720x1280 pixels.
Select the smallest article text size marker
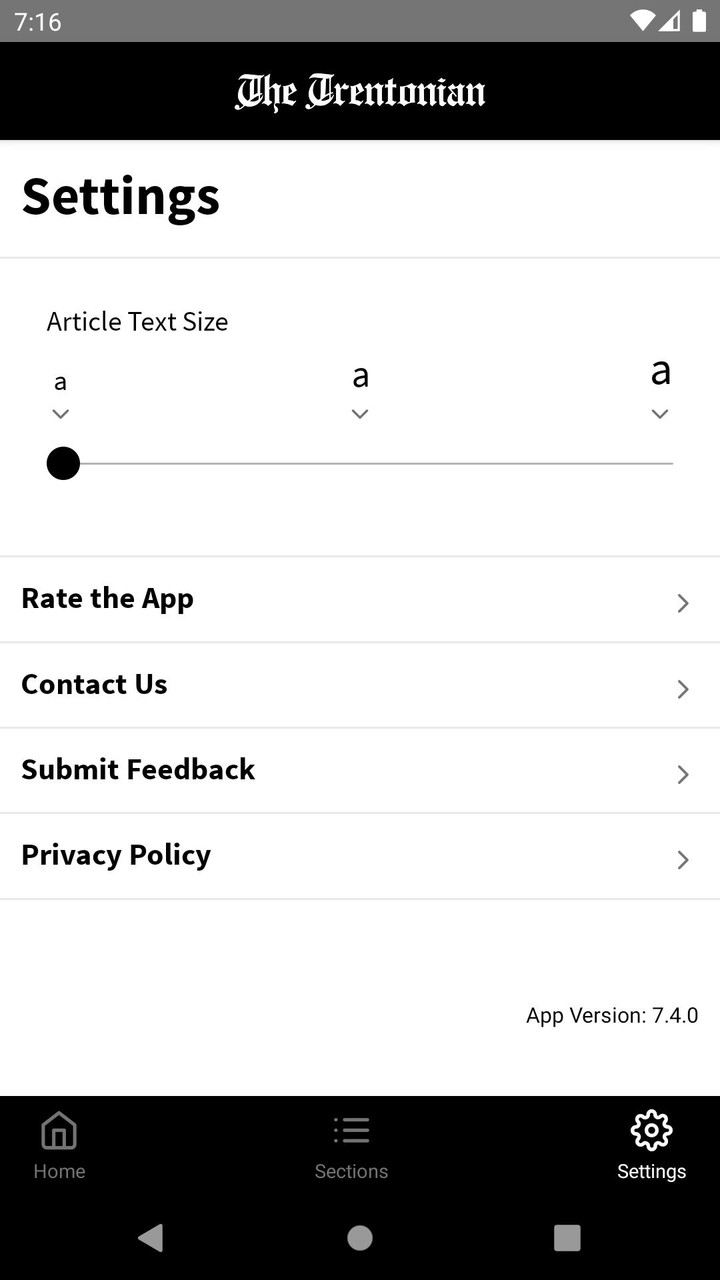[x=60, y=395]
